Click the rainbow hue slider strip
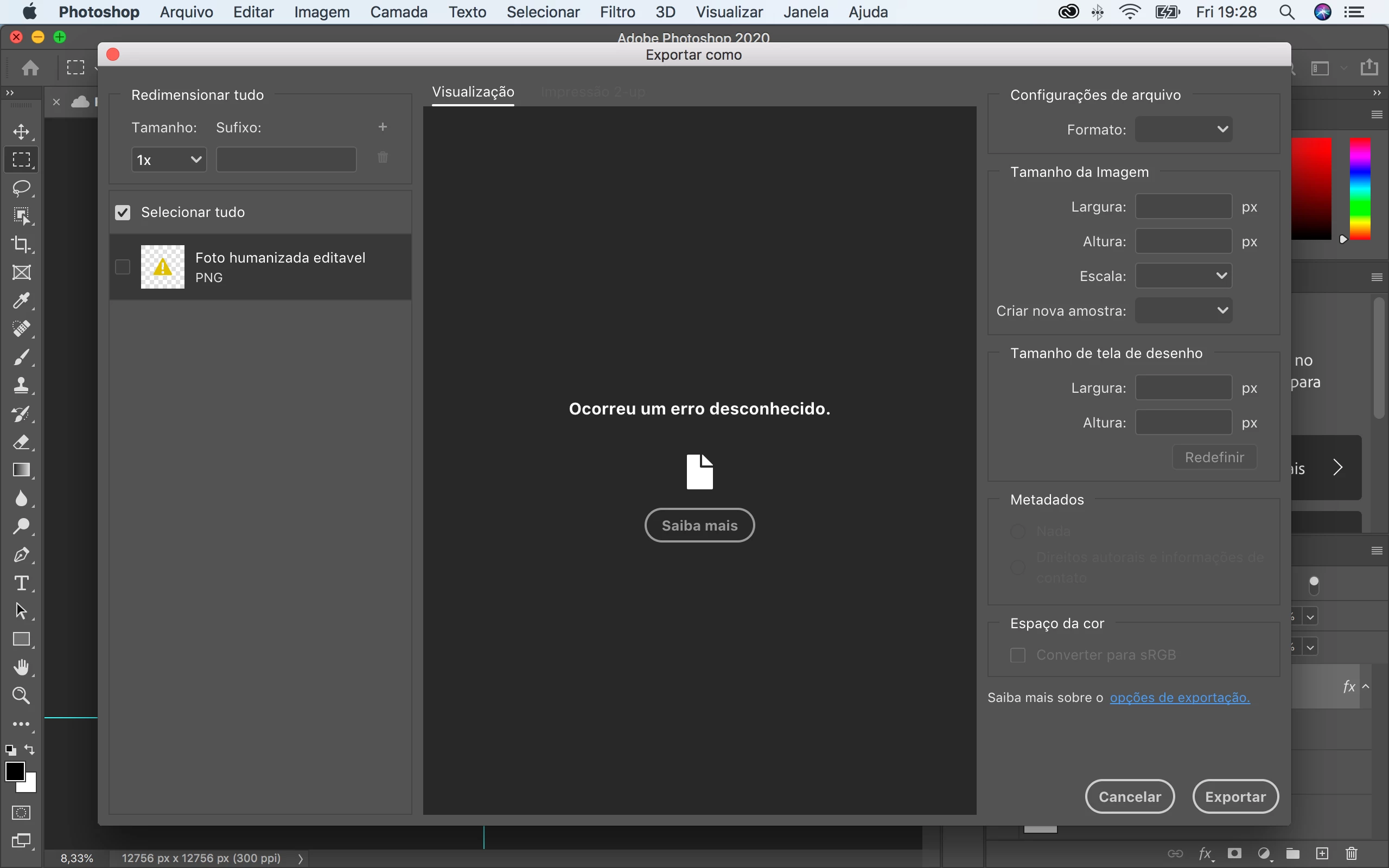Image resolution: width=1389 pixels, height=868 pixels. (1360, 188)
